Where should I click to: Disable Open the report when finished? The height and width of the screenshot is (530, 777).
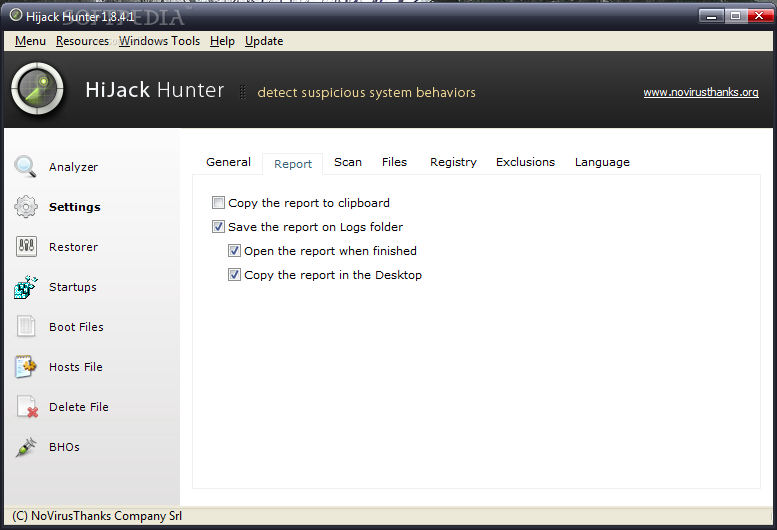click(x=234, y=251)
